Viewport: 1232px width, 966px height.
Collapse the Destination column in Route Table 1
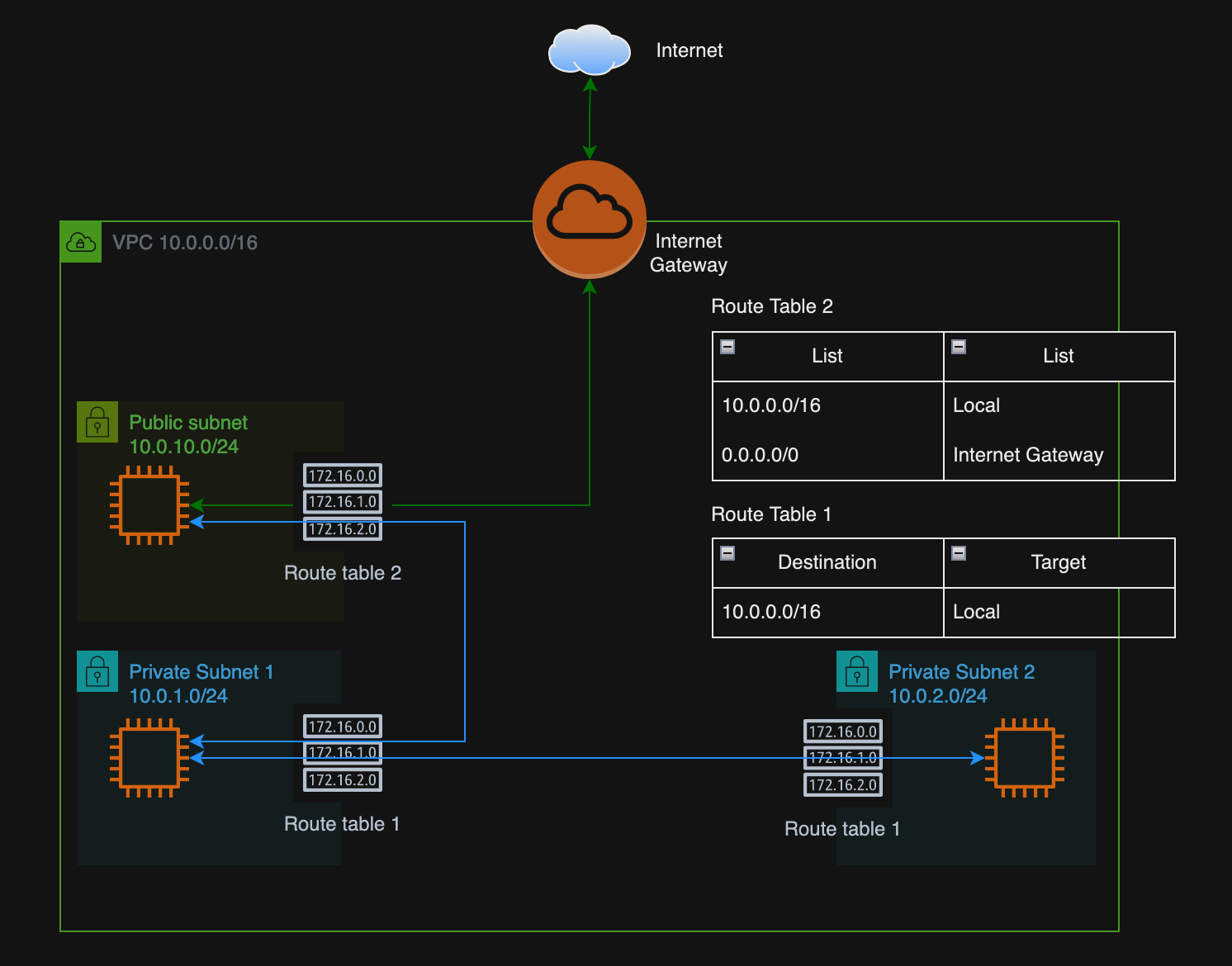(727, 554)
